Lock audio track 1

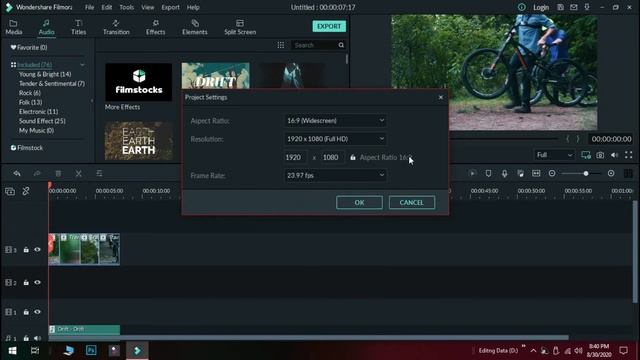[x=26, y=338]
